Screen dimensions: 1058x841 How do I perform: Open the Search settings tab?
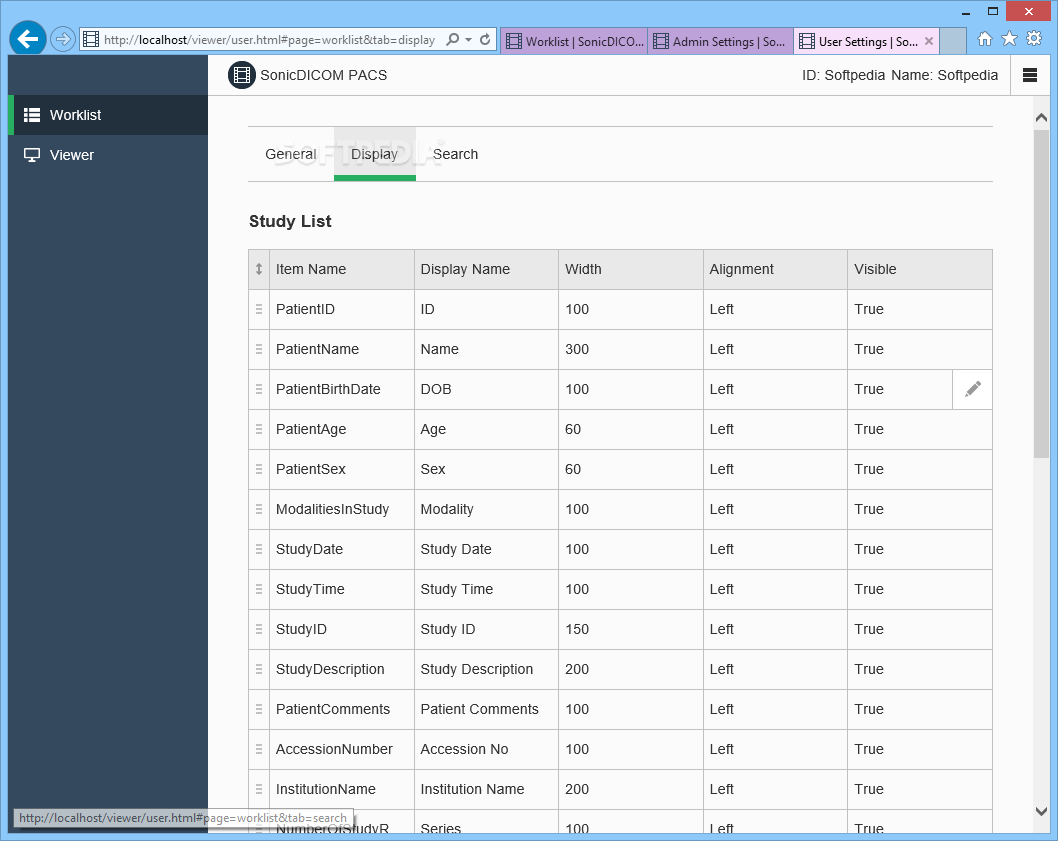(x=455, y=154)
